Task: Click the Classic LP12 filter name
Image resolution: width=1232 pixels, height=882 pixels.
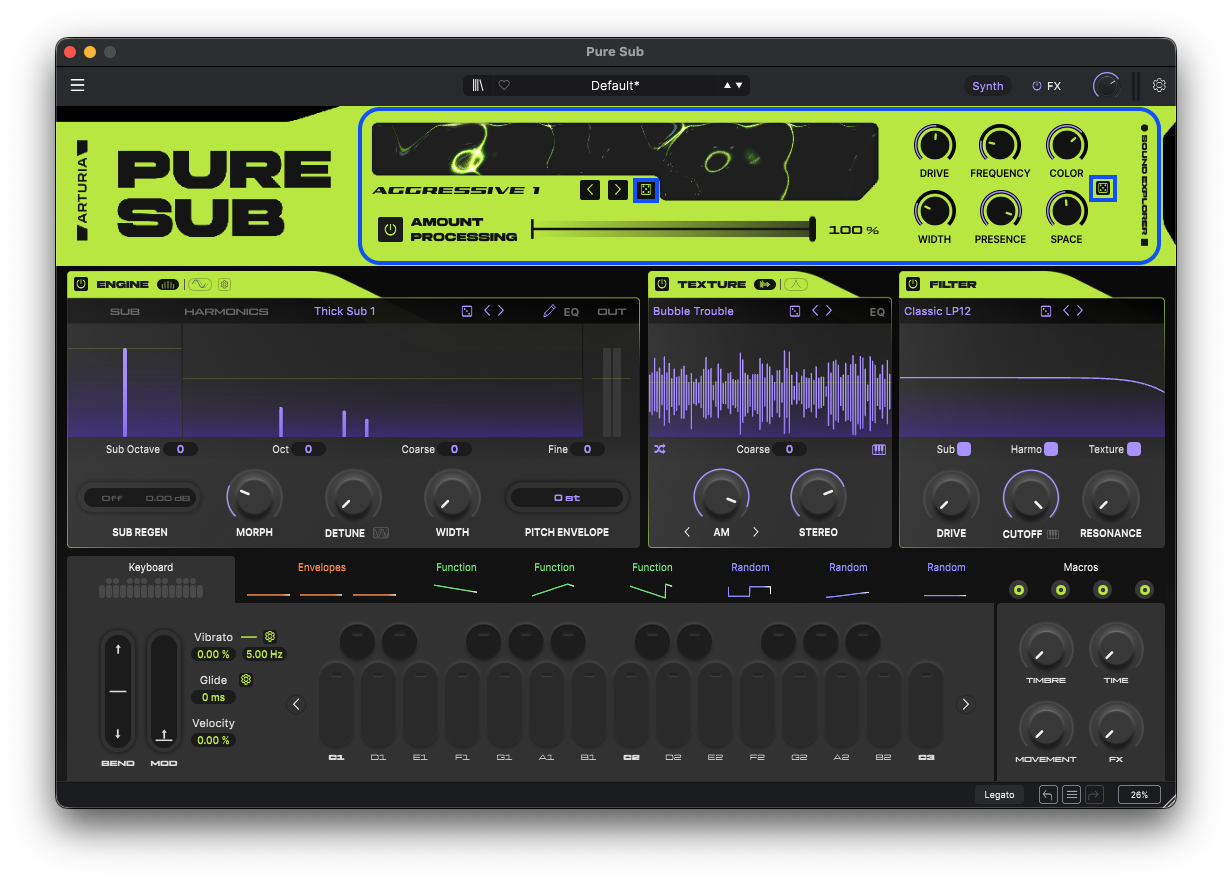Action: 937,311
